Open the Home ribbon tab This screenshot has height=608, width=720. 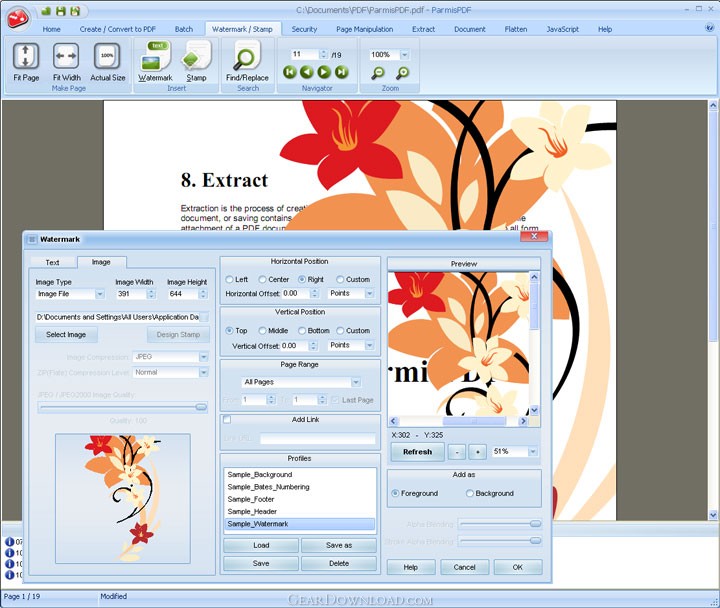(x=51, y=29)
